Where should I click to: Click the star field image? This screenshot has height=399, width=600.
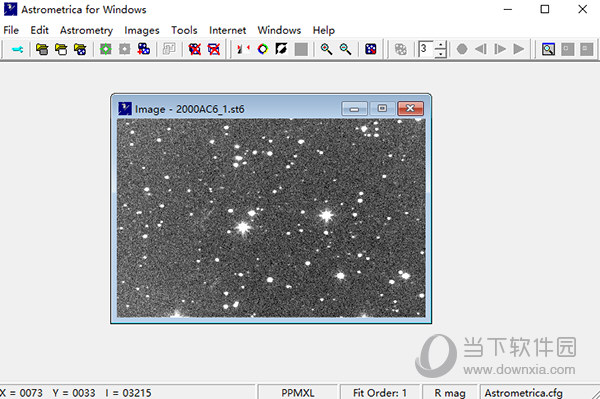271,218
